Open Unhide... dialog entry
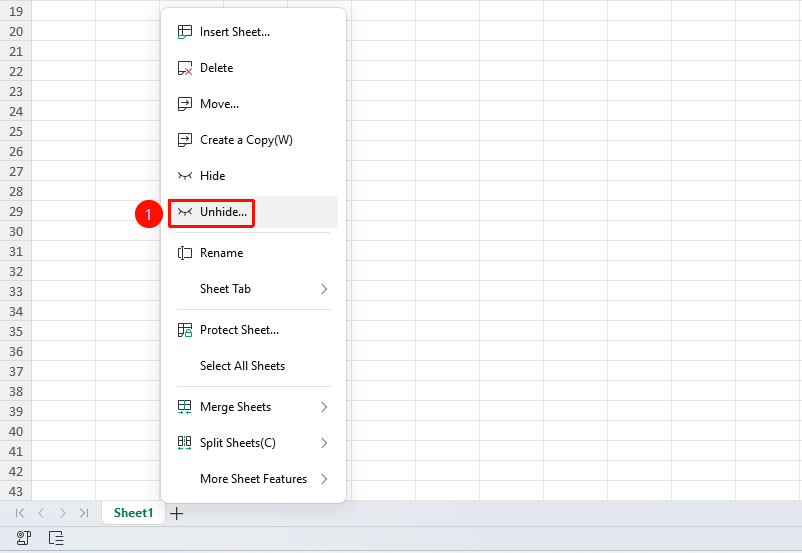Image resolution: width=802 pixels, height=553 pixels. (x=253, y=212)
